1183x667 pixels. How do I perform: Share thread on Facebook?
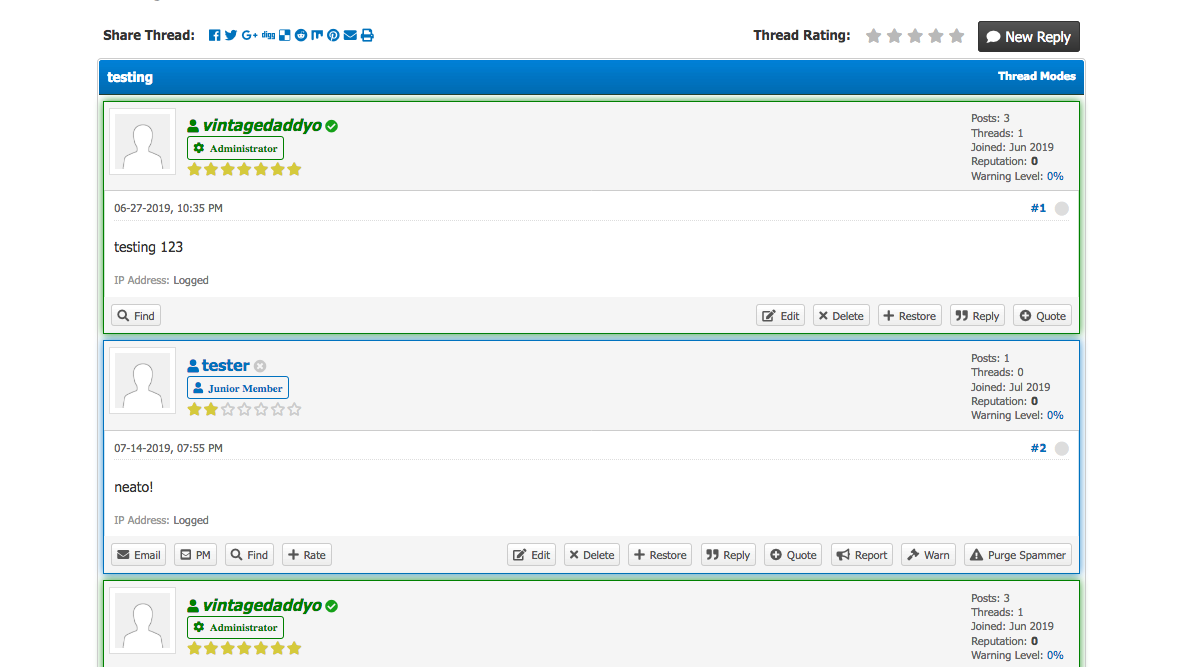pos(214,36)
